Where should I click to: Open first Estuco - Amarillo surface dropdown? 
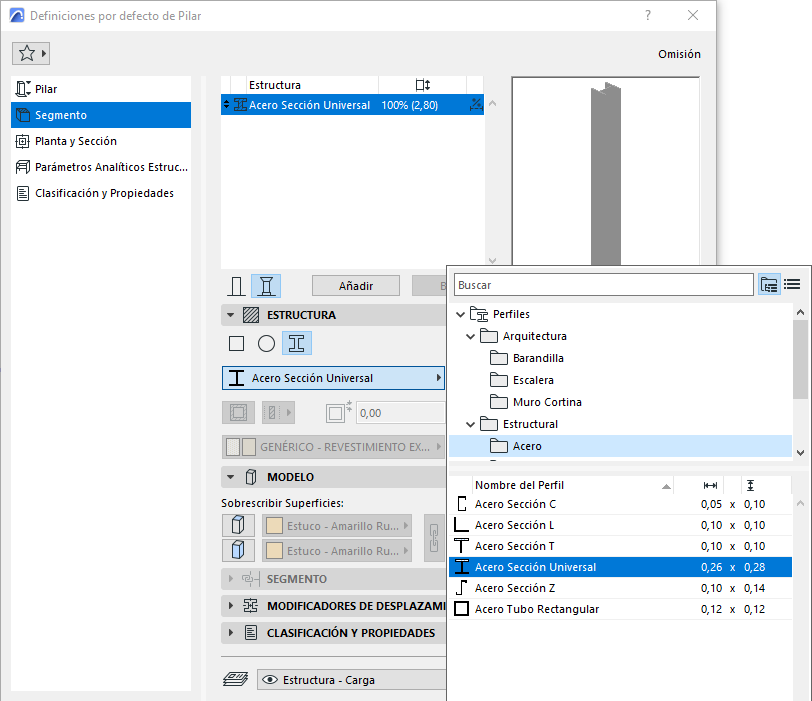pos(337,525)
